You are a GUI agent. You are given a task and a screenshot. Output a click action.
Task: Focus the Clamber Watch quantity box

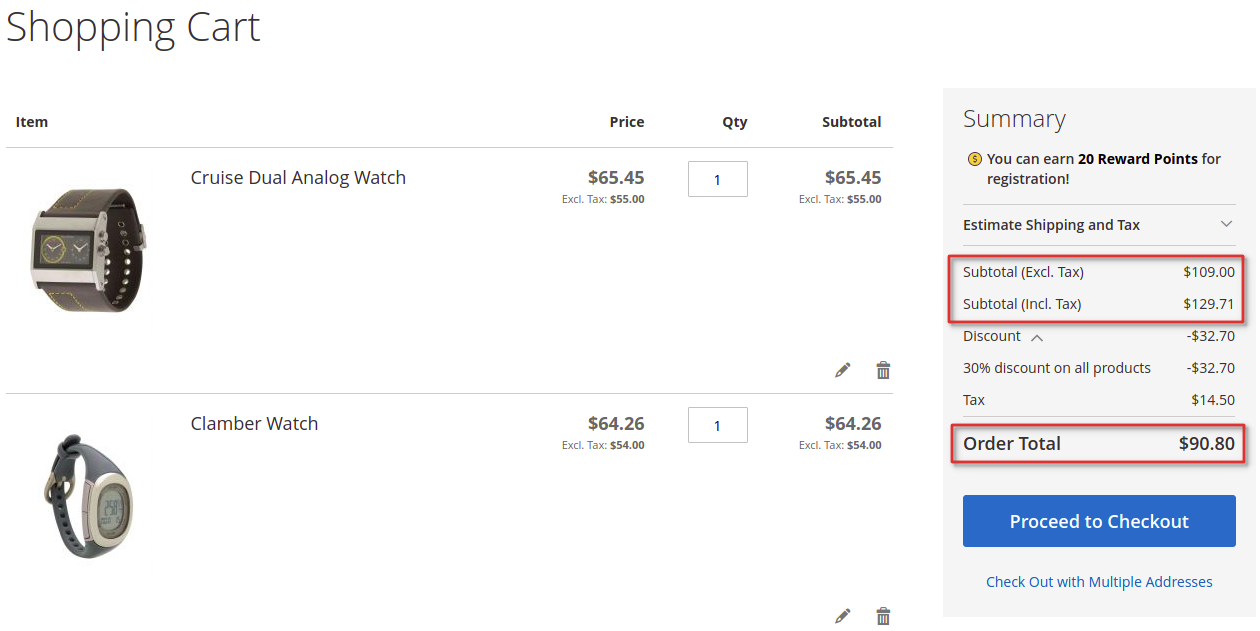(x=717, y=425)
